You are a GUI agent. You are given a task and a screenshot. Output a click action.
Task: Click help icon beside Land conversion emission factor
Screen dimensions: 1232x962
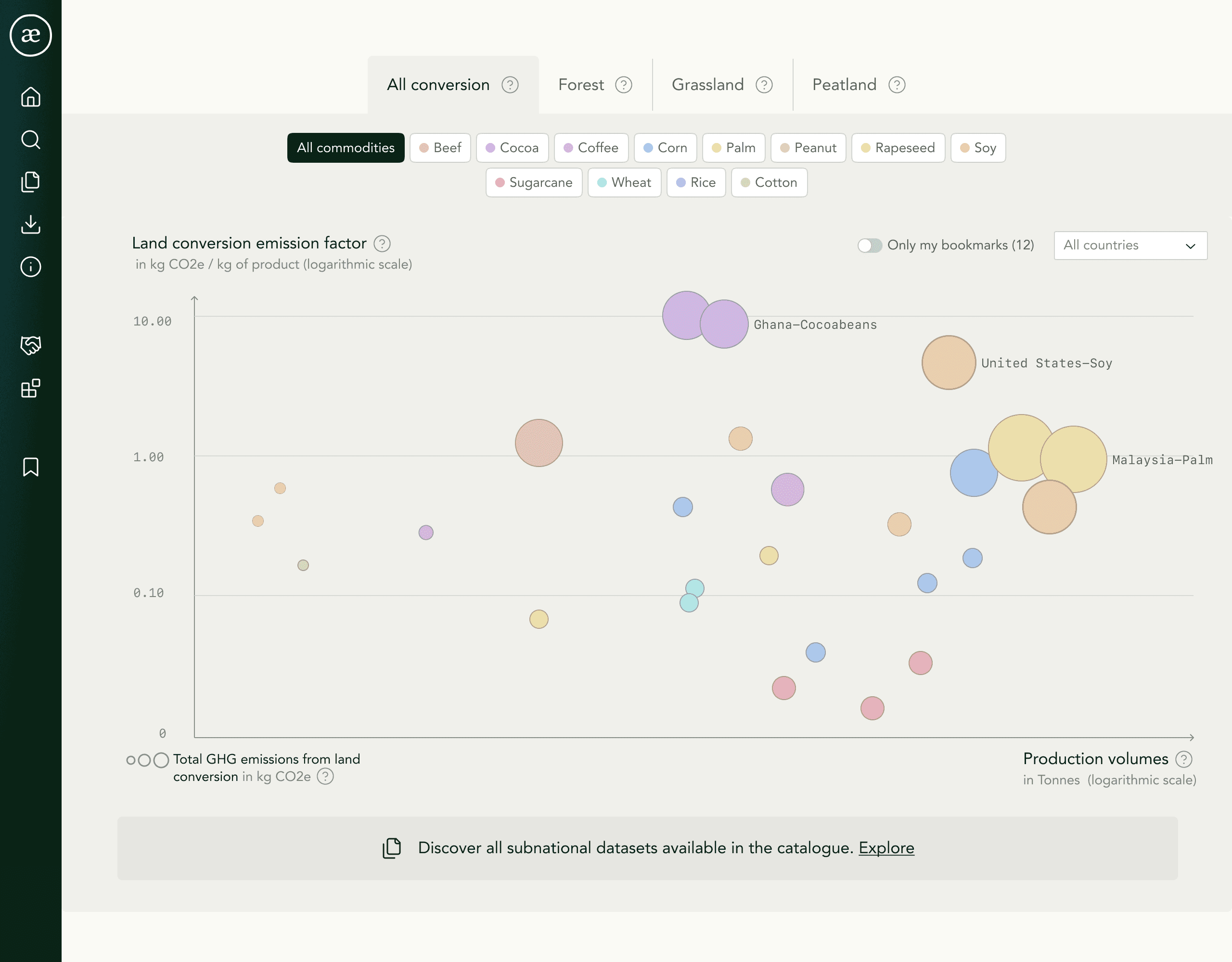382,244
